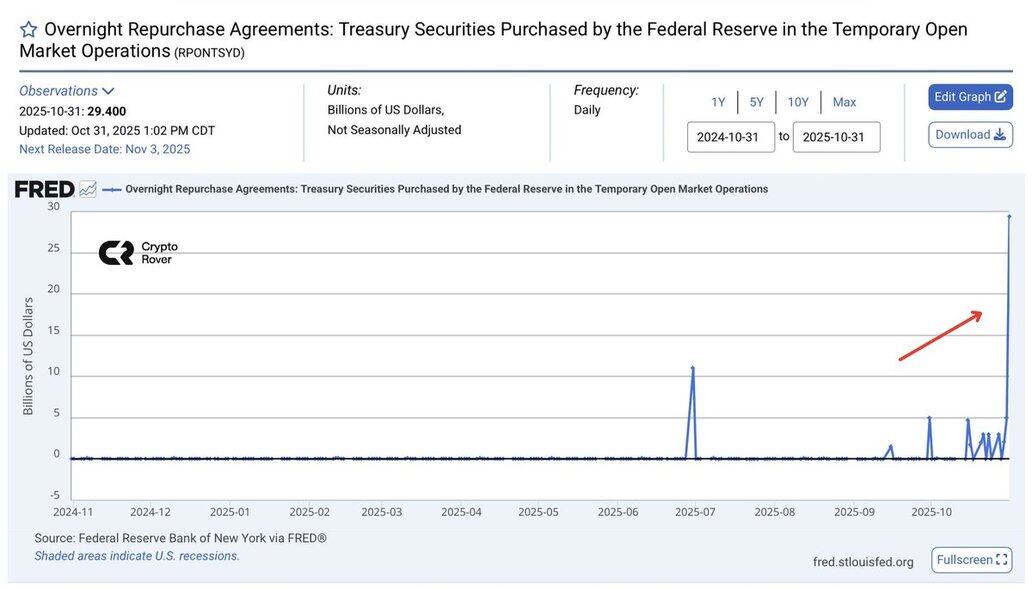Click the end date field 2025-10-31
The image size is (1032, 590).
tap(836, 137)
